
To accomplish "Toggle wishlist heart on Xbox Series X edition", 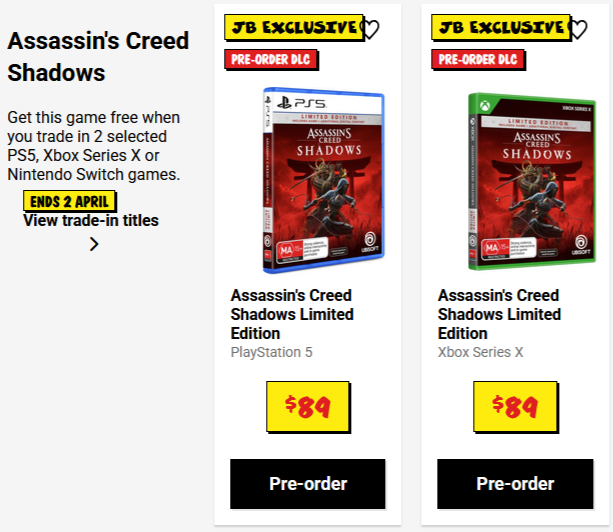I will coord(577,29).
